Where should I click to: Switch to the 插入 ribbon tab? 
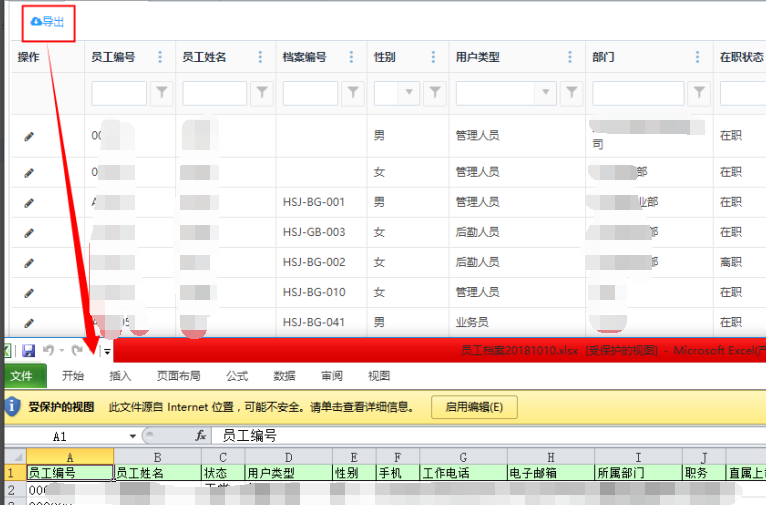click(120, 377)
